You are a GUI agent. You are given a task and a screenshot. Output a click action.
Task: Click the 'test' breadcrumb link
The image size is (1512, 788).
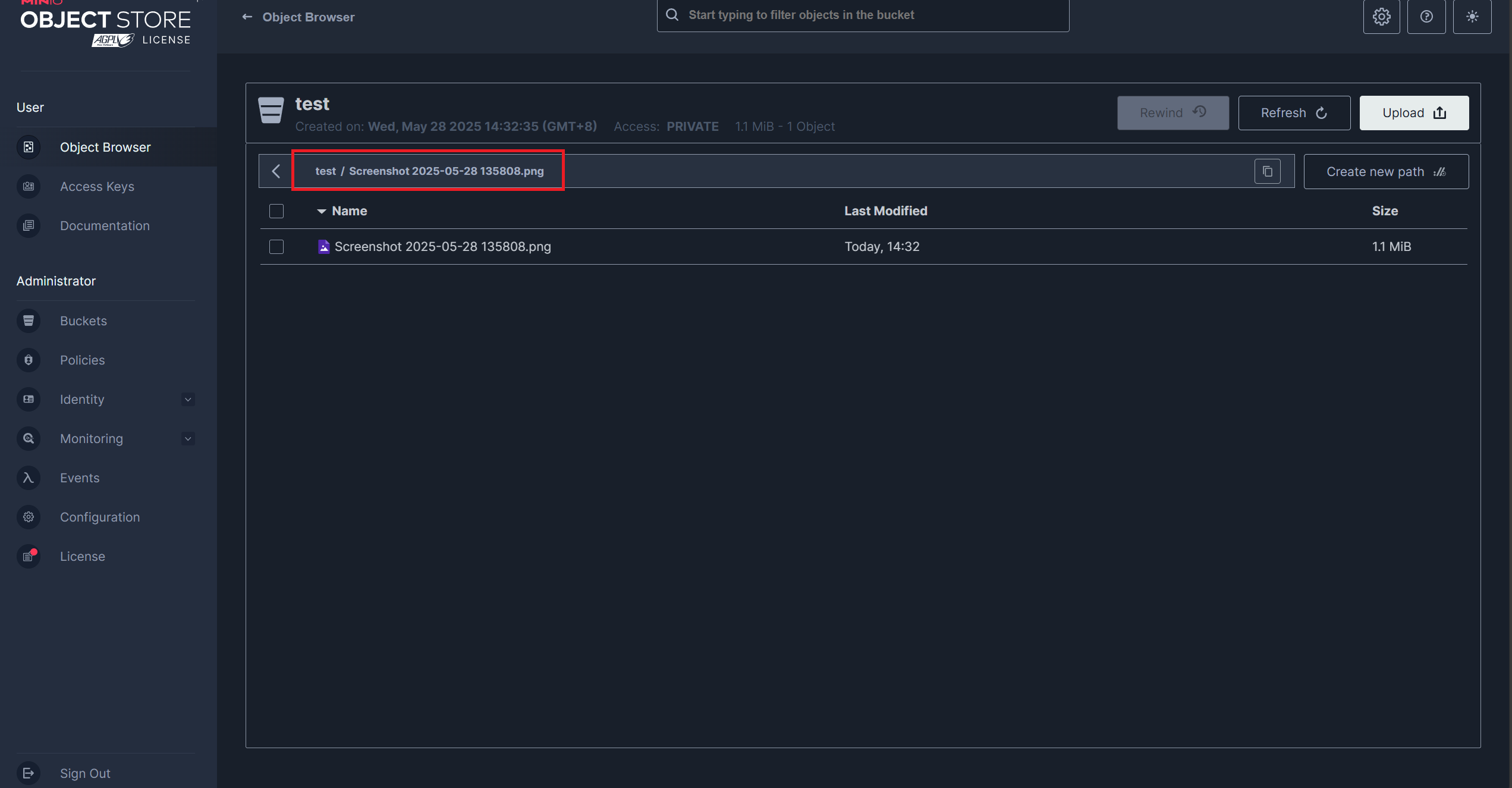[x=325, y=171]
